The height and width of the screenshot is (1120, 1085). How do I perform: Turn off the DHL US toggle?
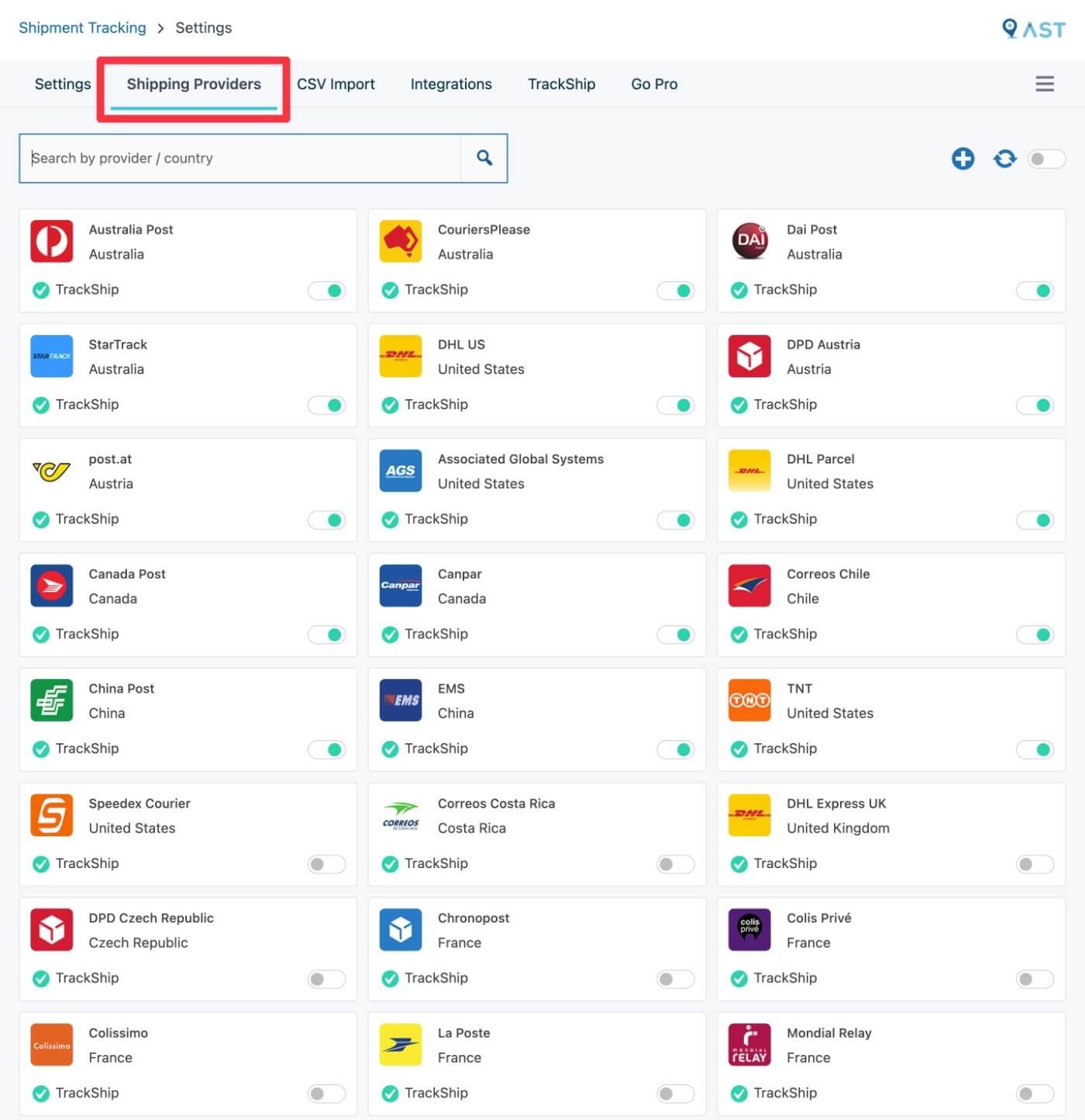click(675, 405)
